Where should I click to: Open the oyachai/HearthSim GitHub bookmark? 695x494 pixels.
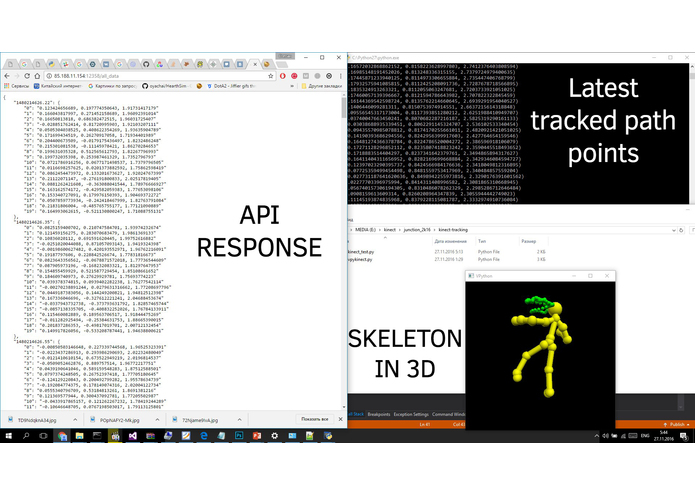coord(167,86)
